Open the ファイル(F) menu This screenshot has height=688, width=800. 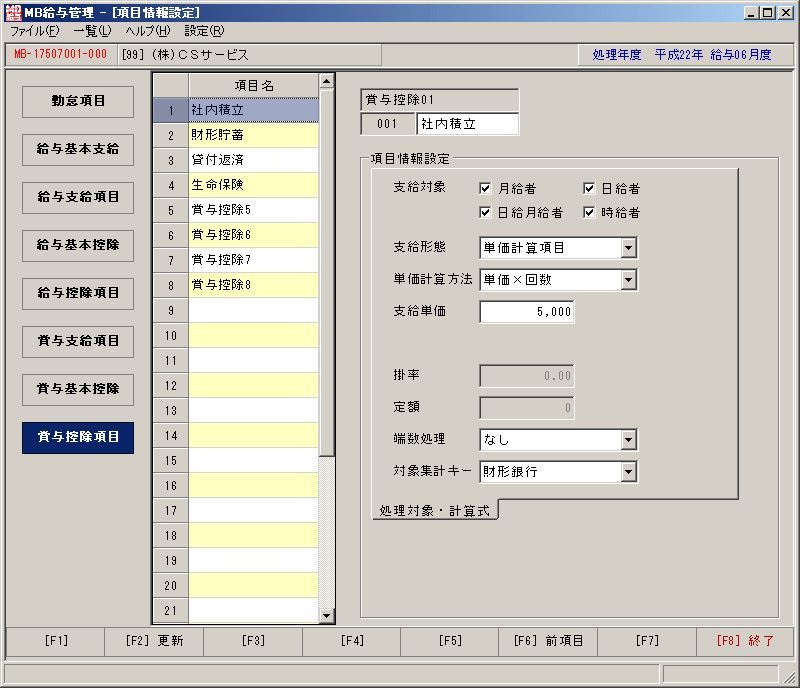[x=35, y=31]
